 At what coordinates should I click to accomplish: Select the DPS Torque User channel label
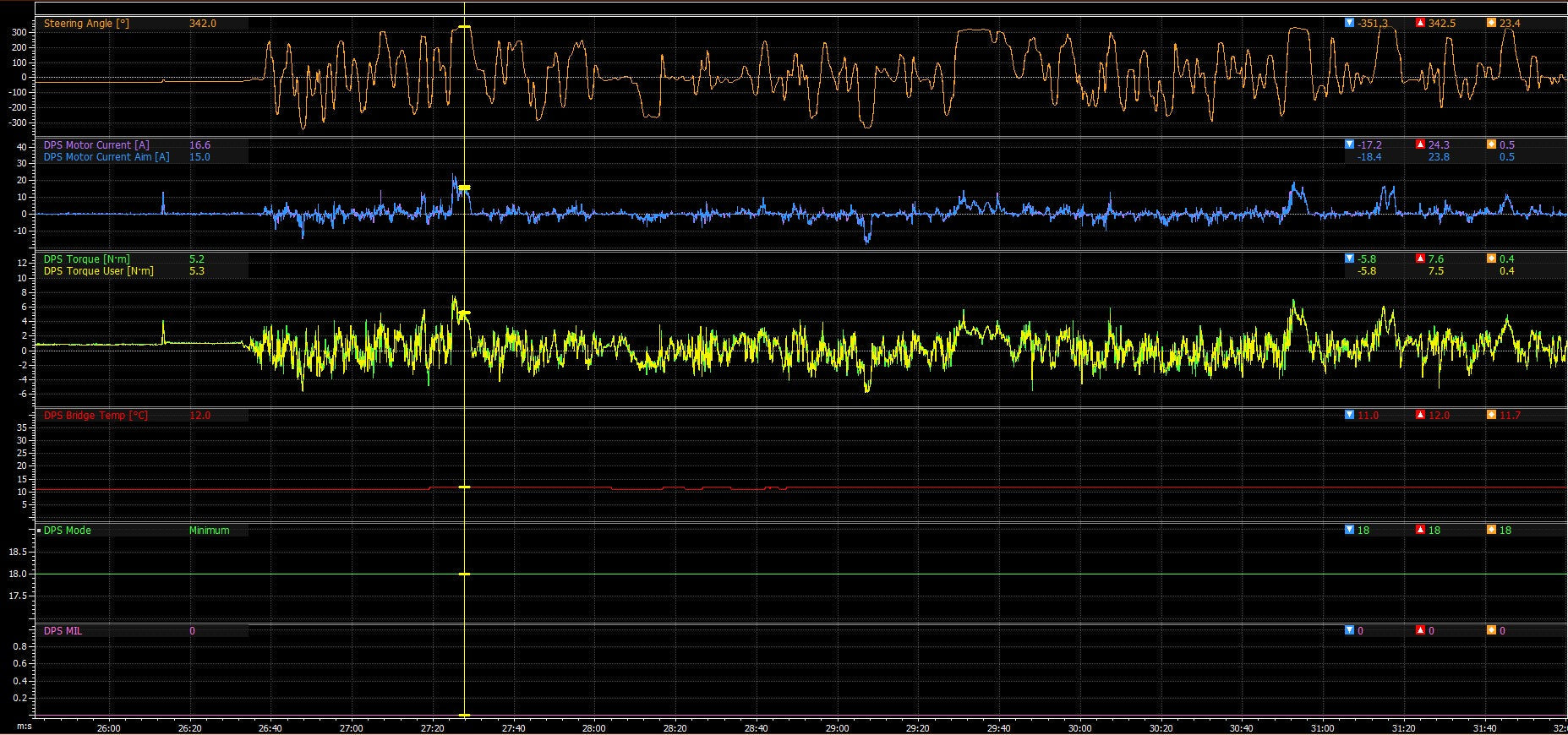98,271
